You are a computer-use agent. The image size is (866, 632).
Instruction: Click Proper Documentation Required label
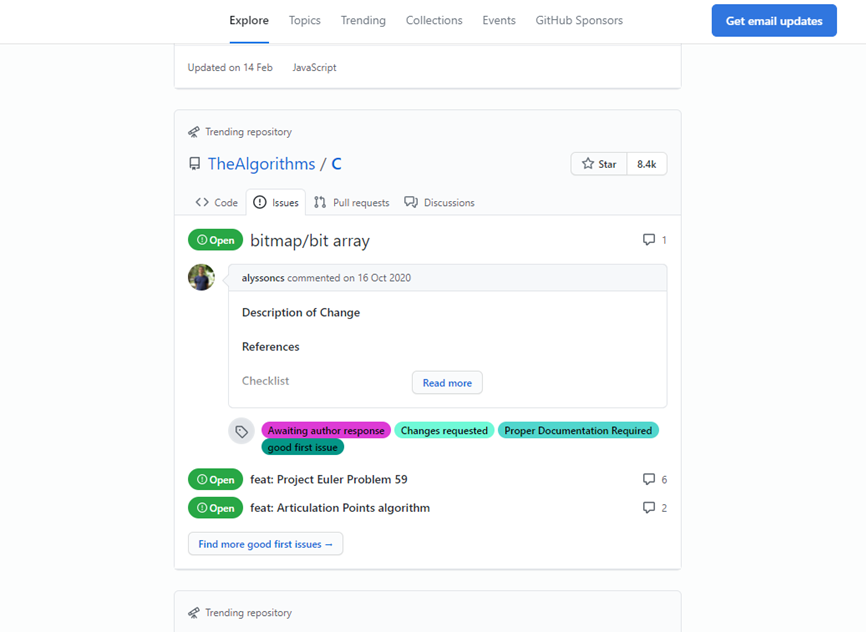[578, 430]
